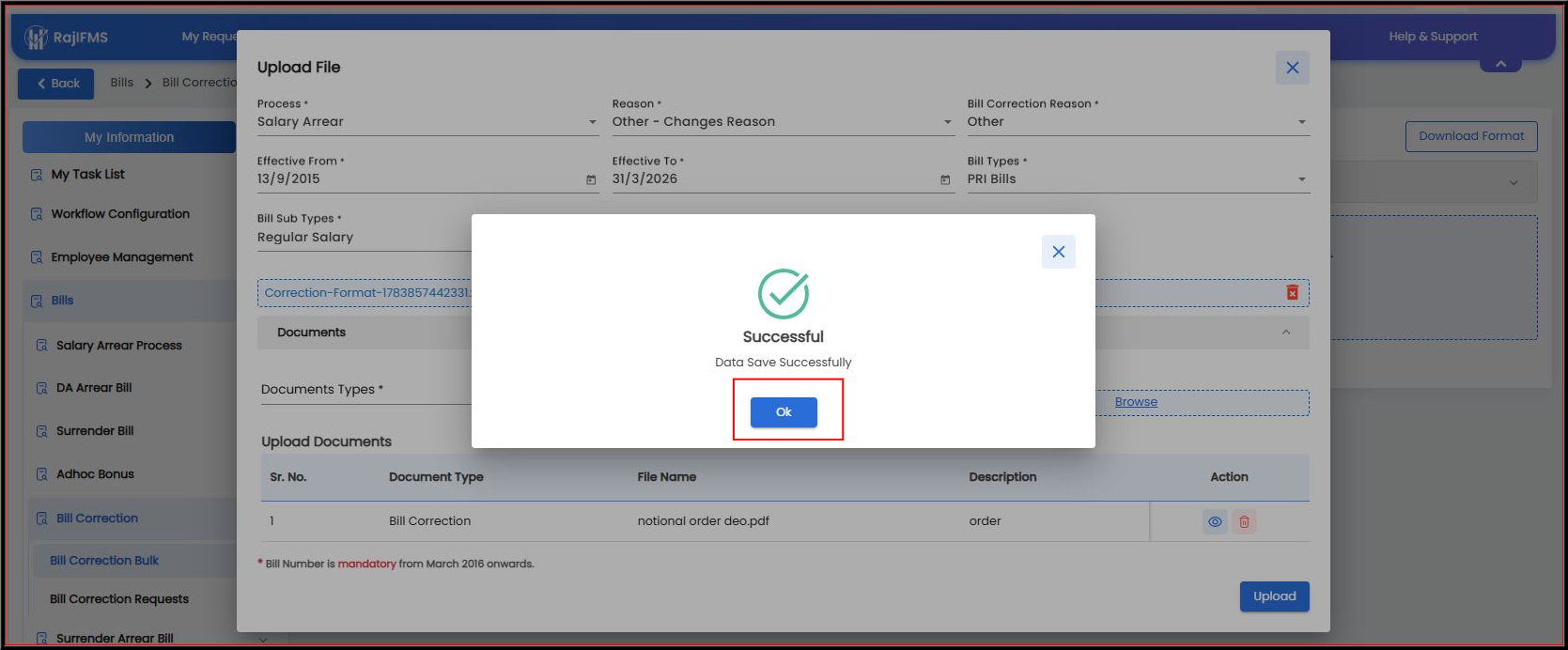The height and width of the screenshot is (650, 1568).
Task: Click the Download Format button
Action: [x=1471, y=136]
